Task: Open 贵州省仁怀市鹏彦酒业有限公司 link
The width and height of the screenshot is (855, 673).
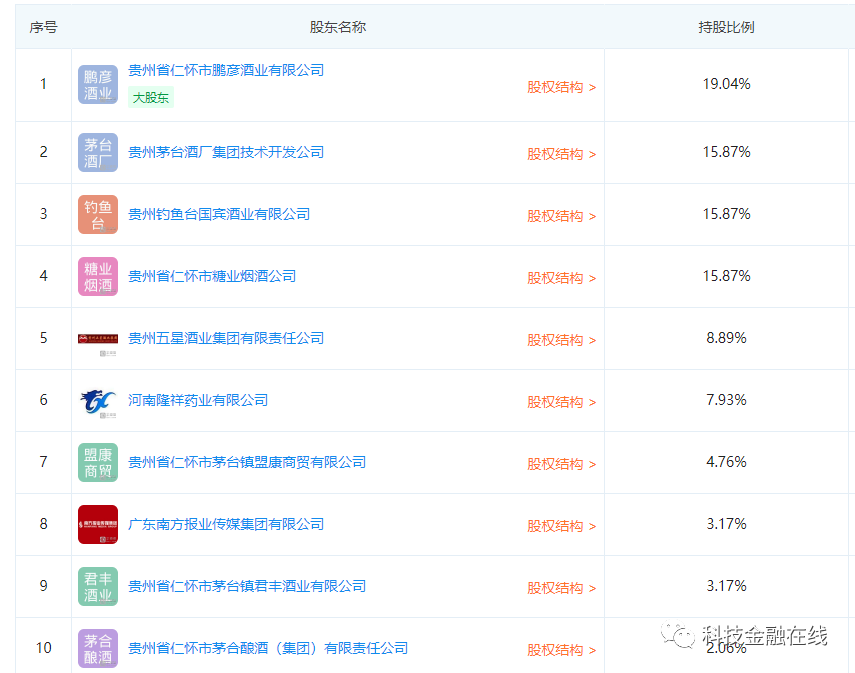Action: click(226, 70)
